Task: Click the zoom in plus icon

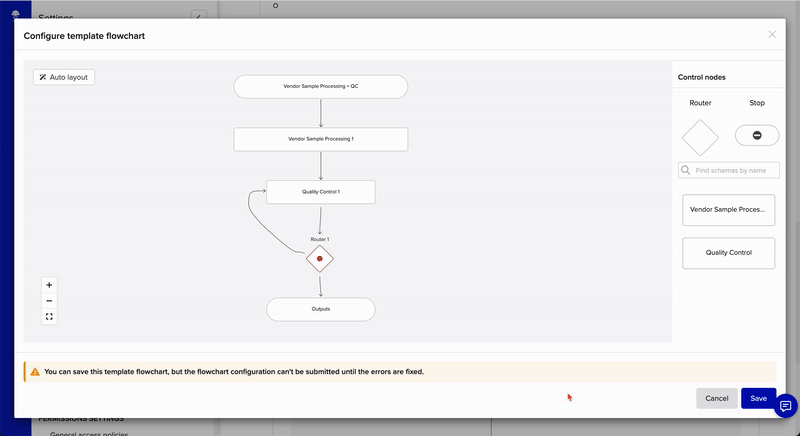Action: [x=49, y=285]
